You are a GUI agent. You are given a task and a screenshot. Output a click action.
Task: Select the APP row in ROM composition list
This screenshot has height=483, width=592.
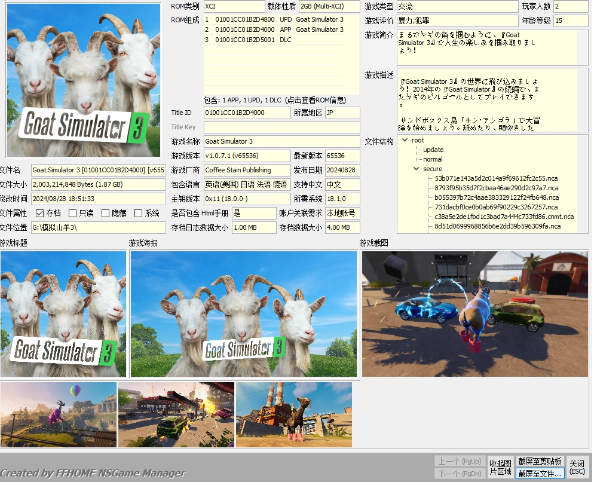click(274, 29)
